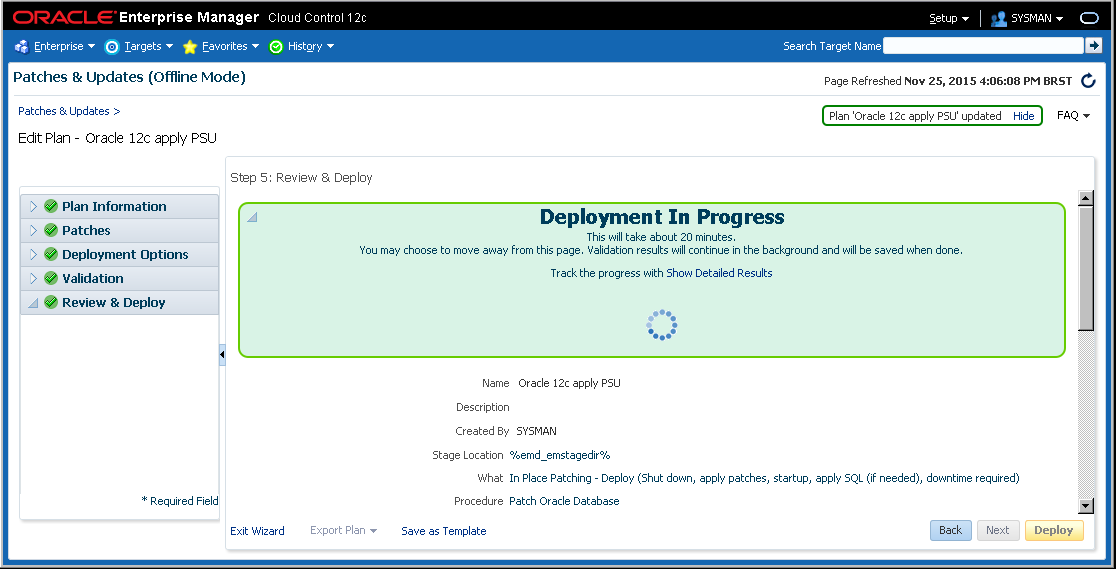Viewport: 1116px width, 570px height.
Task: Open the SYSMAN user dropdown
Action: [x=1037, y=19]
